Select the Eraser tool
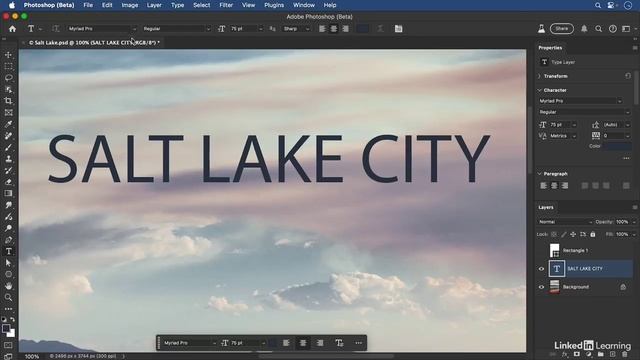 8,182
